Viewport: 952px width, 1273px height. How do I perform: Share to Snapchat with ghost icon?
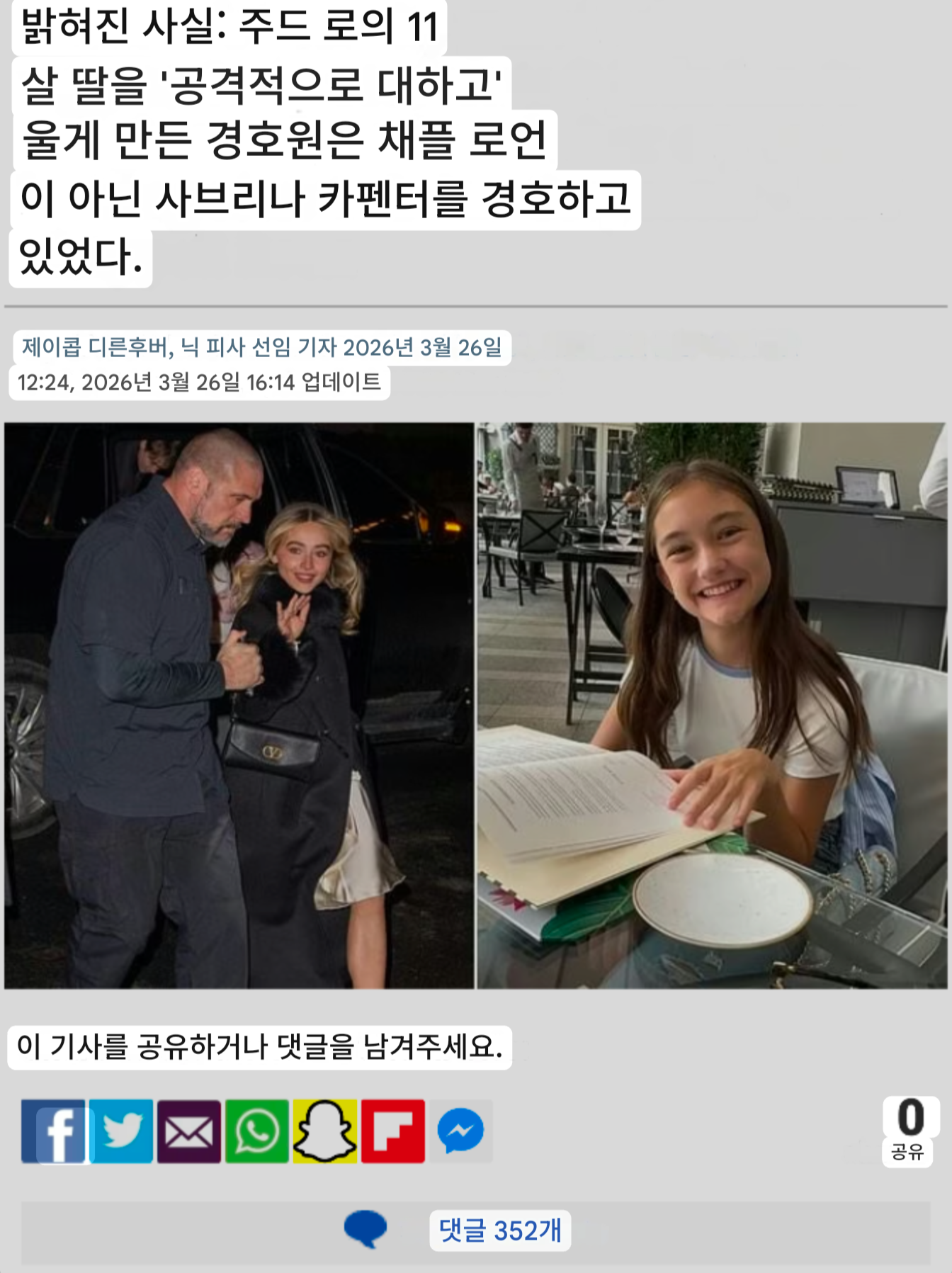pos(325,1131)
